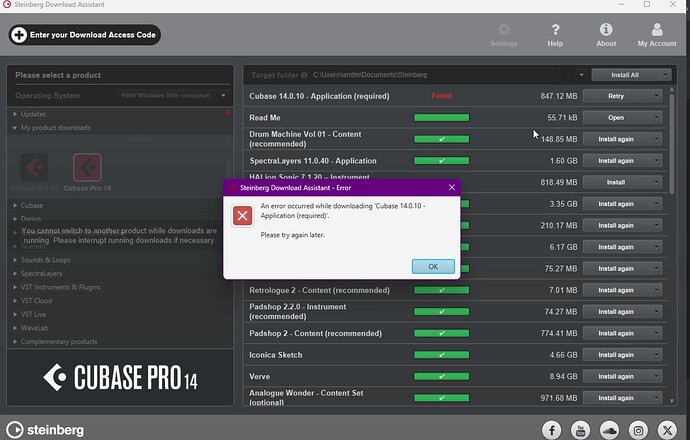Click Steinberg Download Assistant title bar icon
This screenshot has width=690, height=440.
pyautogui.click(x=7, y=4)
